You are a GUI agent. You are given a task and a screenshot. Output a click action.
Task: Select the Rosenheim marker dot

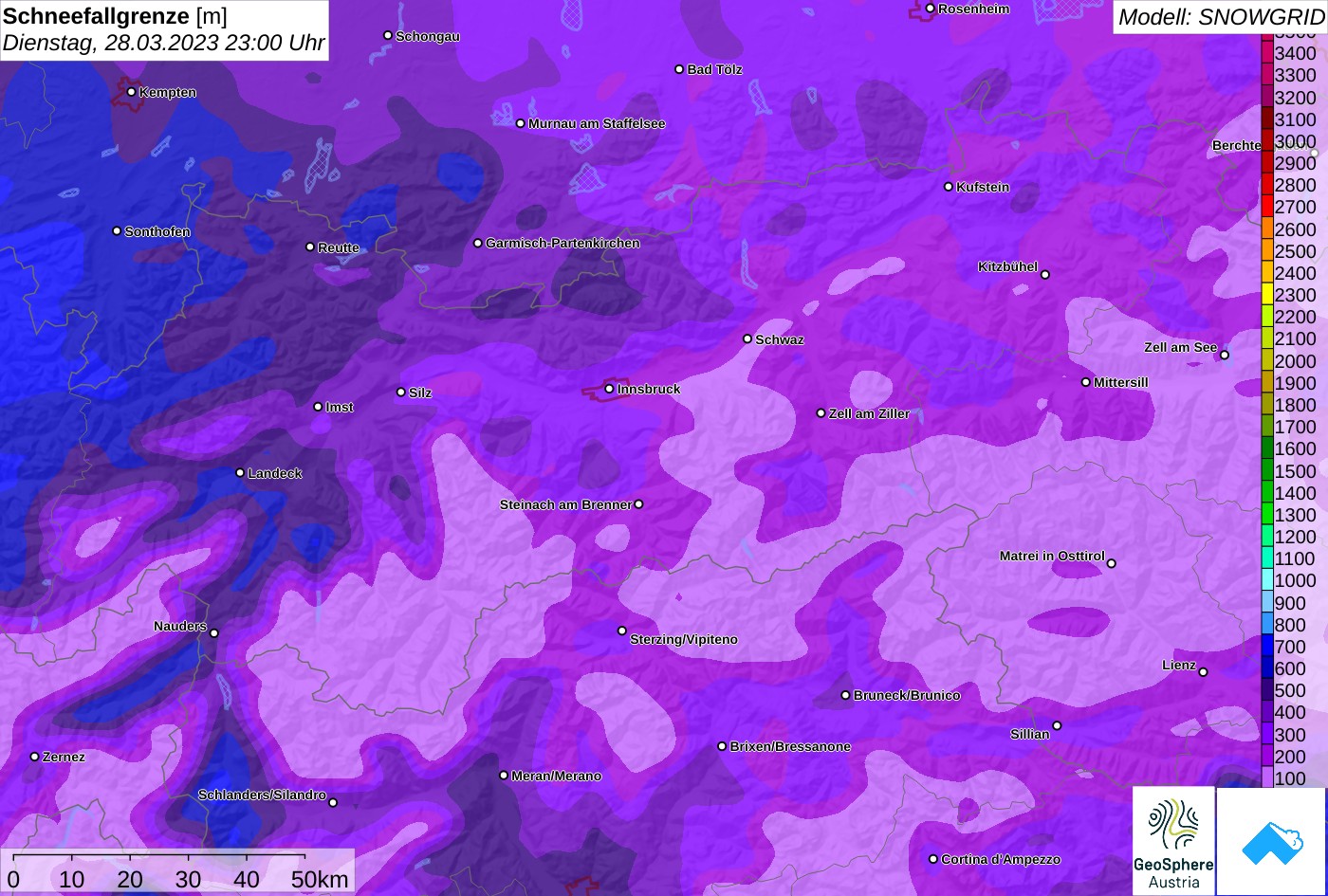(930, 9)
